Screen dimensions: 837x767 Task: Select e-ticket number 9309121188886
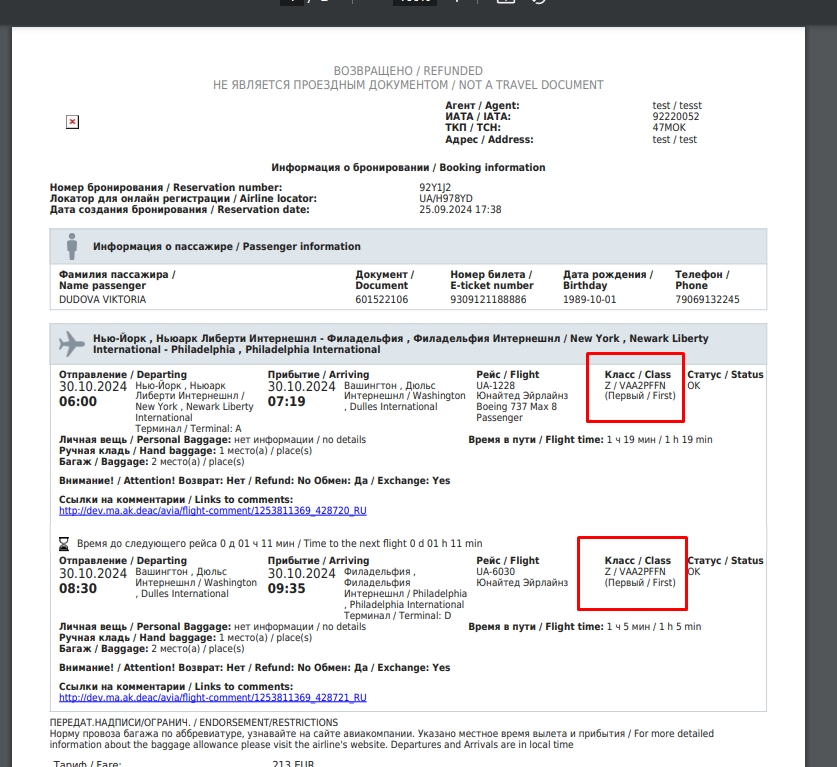(x=488, y=299)
